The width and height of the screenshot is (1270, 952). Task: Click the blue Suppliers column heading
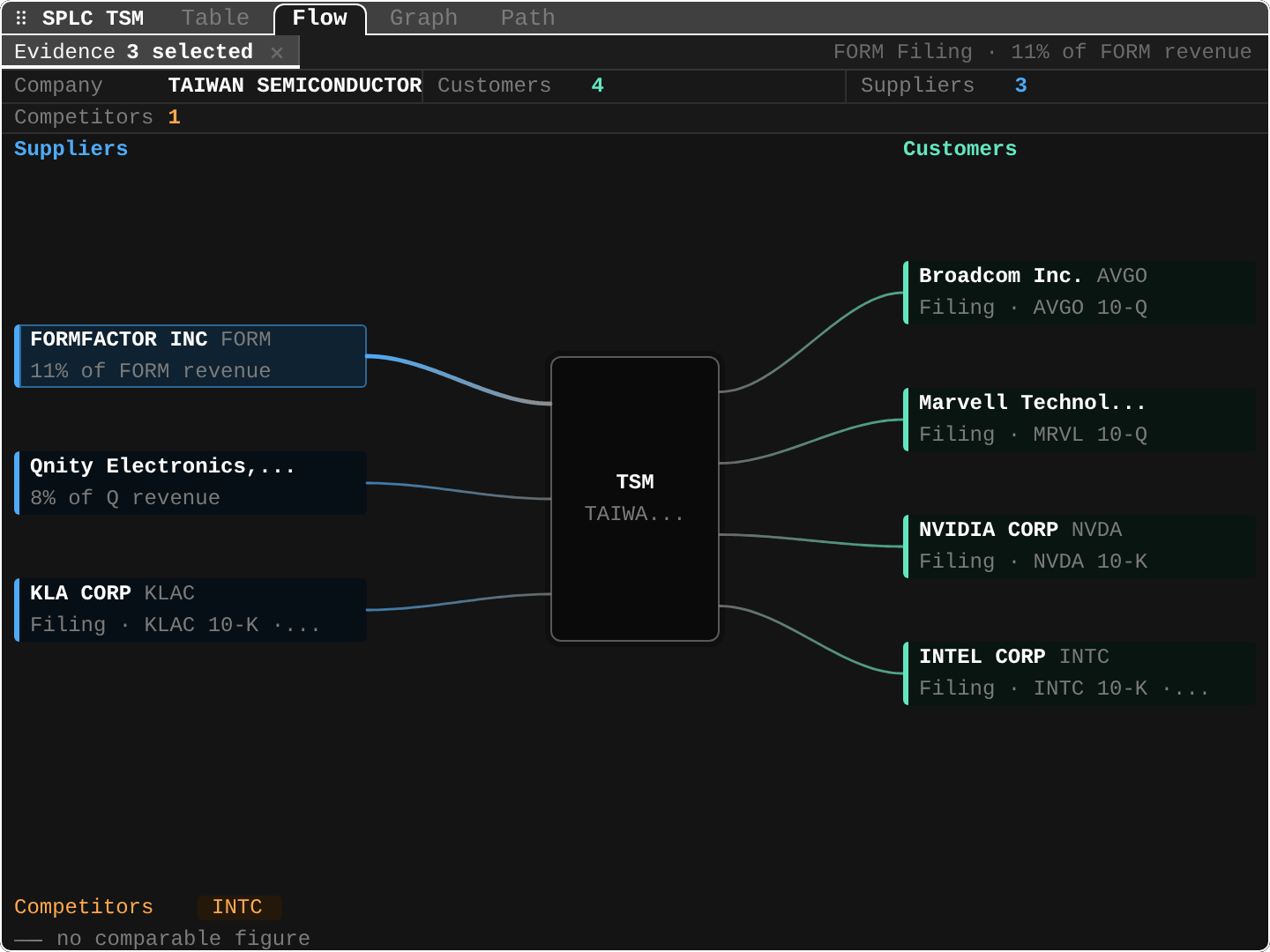pyautogui.click(x=71, y=149)
